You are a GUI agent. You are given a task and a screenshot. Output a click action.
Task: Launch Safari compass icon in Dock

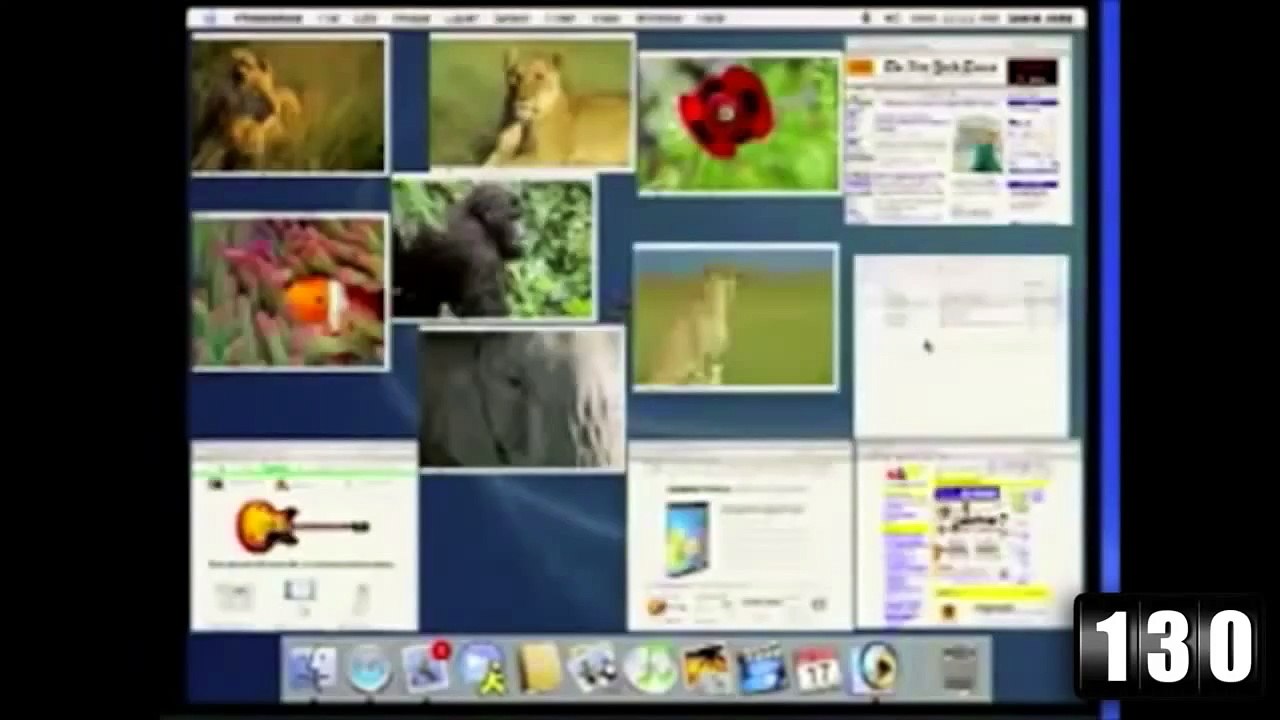(x=369, y=668)
